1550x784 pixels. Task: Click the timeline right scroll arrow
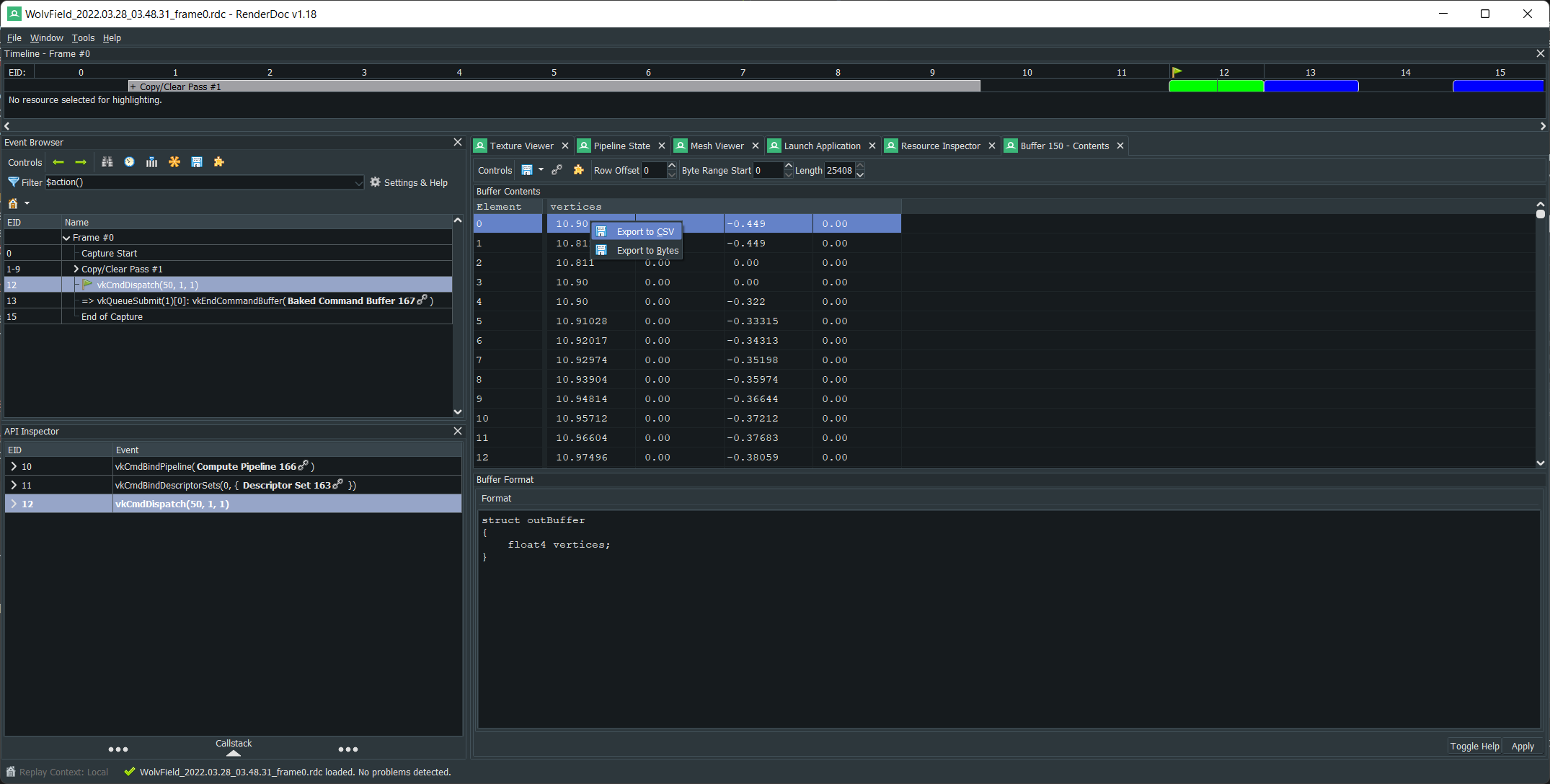1542,125
